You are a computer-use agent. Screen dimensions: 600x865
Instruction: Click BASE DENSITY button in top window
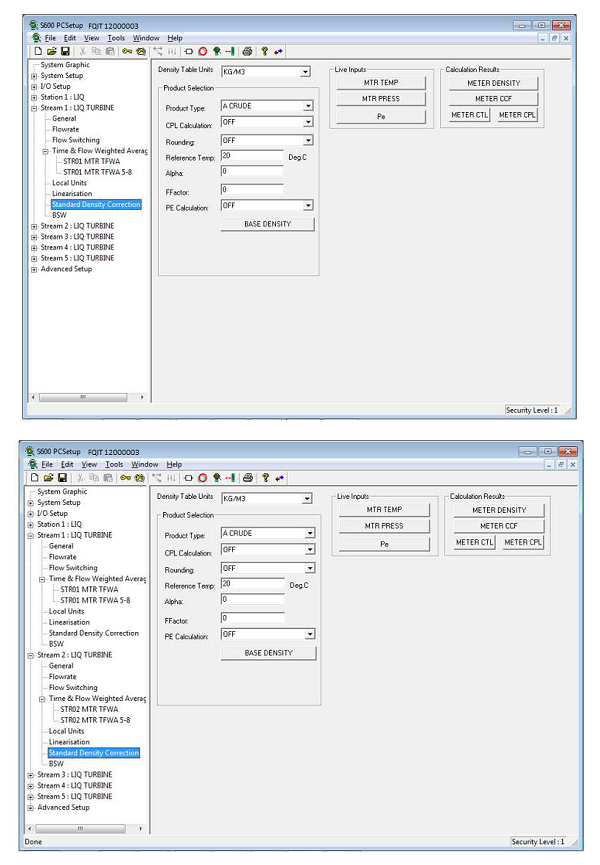(267, 224)
